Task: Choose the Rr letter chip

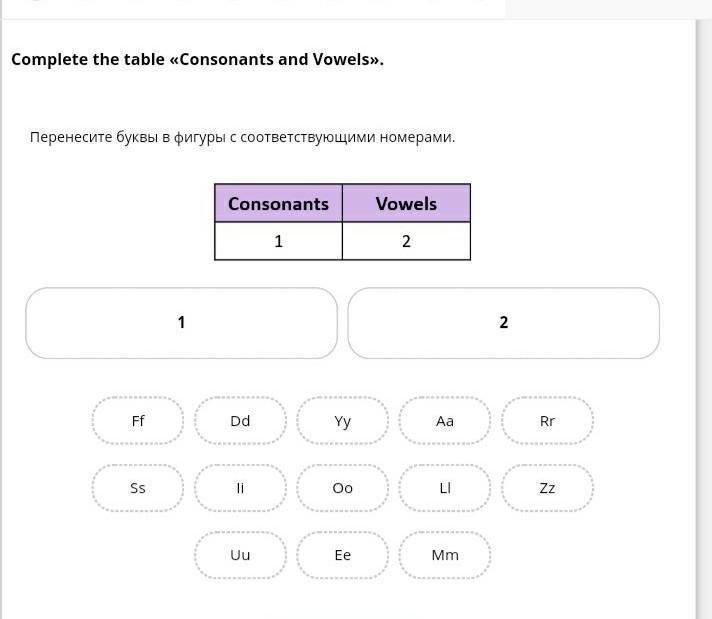Action: tap(547, 421)
